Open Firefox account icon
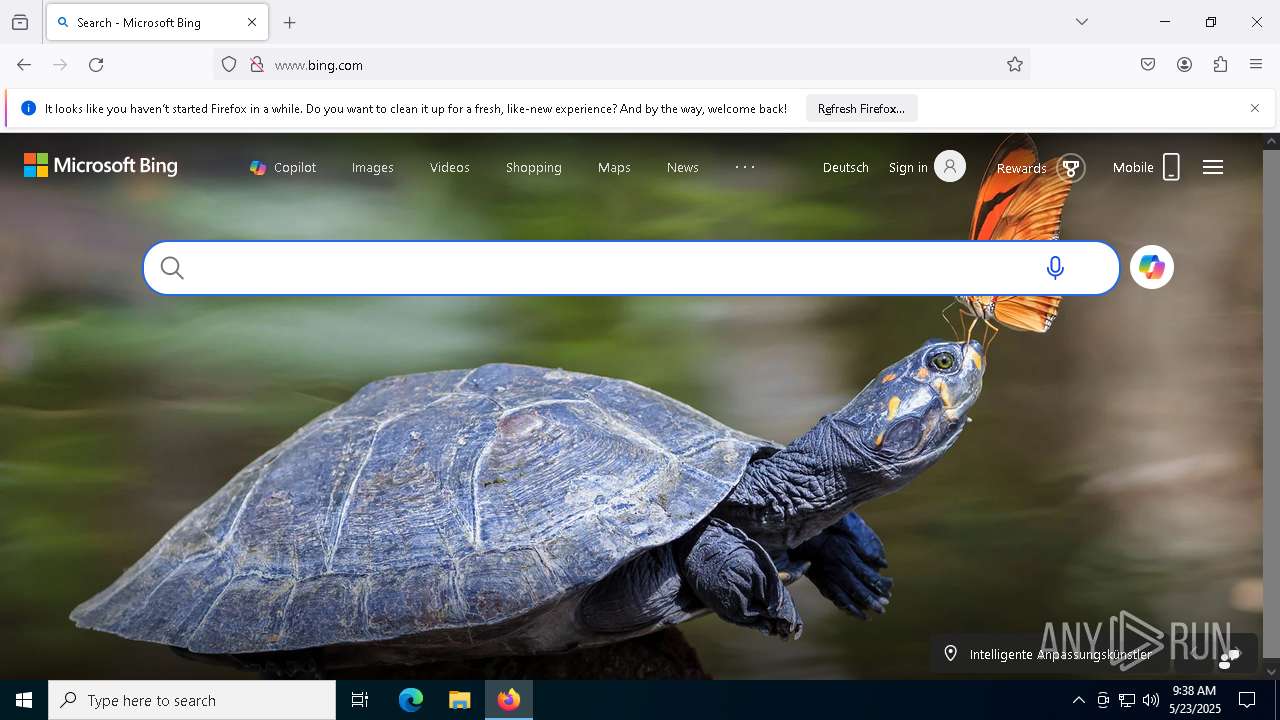 point(1184,65)
